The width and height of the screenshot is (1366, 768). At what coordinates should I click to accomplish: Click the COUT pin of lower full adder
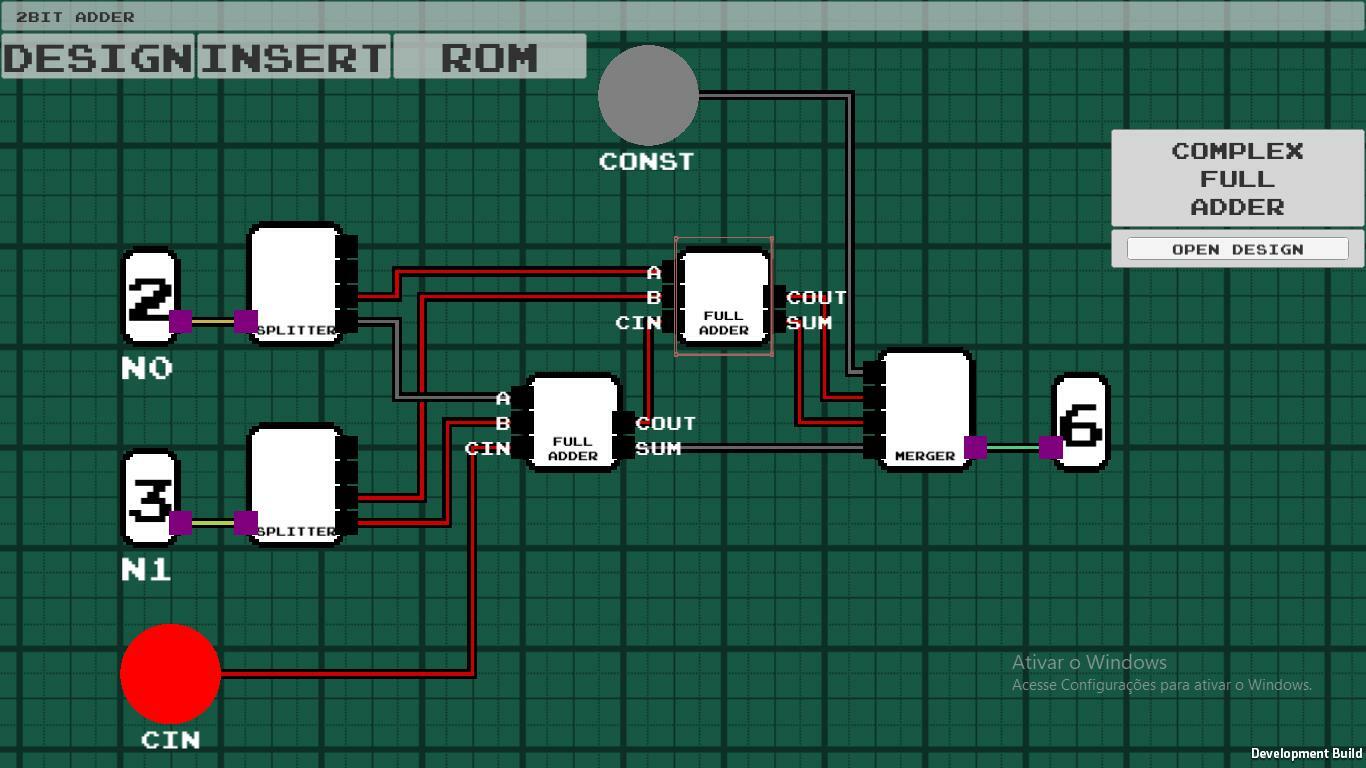click(x=626, y=423)
